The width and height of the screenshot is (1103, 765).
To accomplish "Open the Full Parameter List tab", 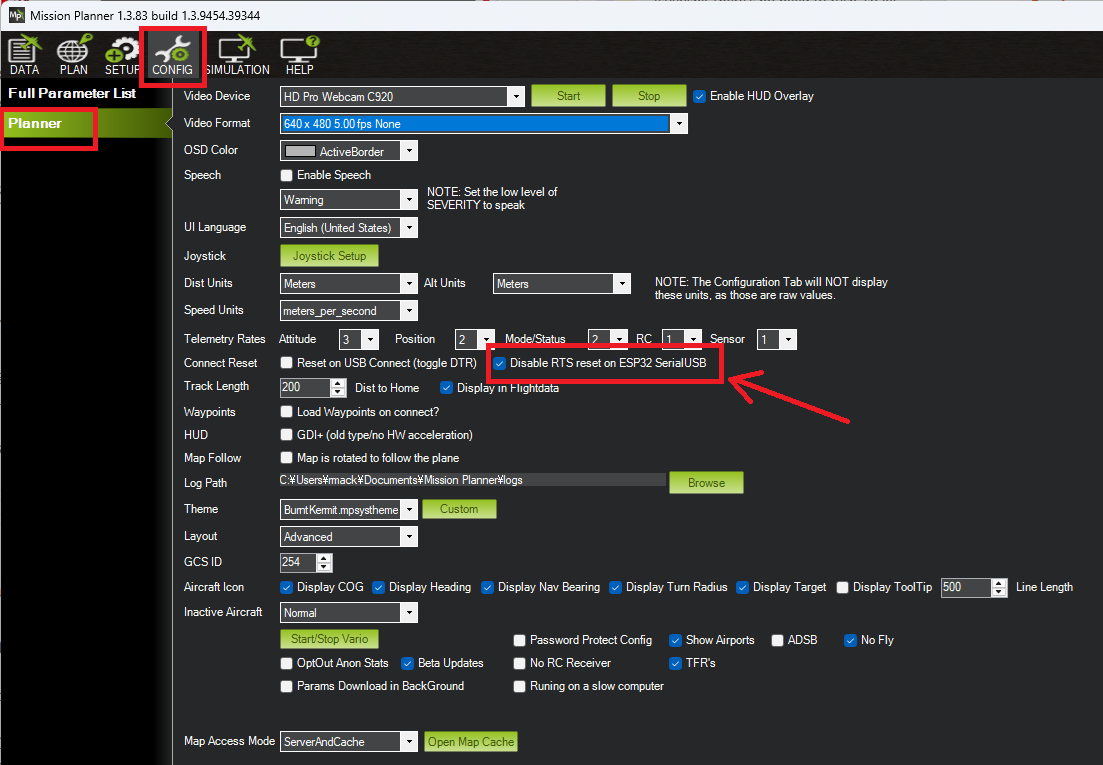I will coord(72,94).
